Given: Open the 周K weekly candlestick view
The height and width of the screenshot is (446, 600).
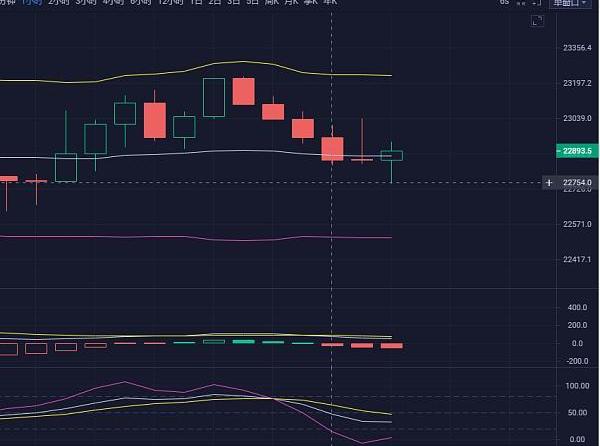Looking at the screenshot, I should click(272, 2).
